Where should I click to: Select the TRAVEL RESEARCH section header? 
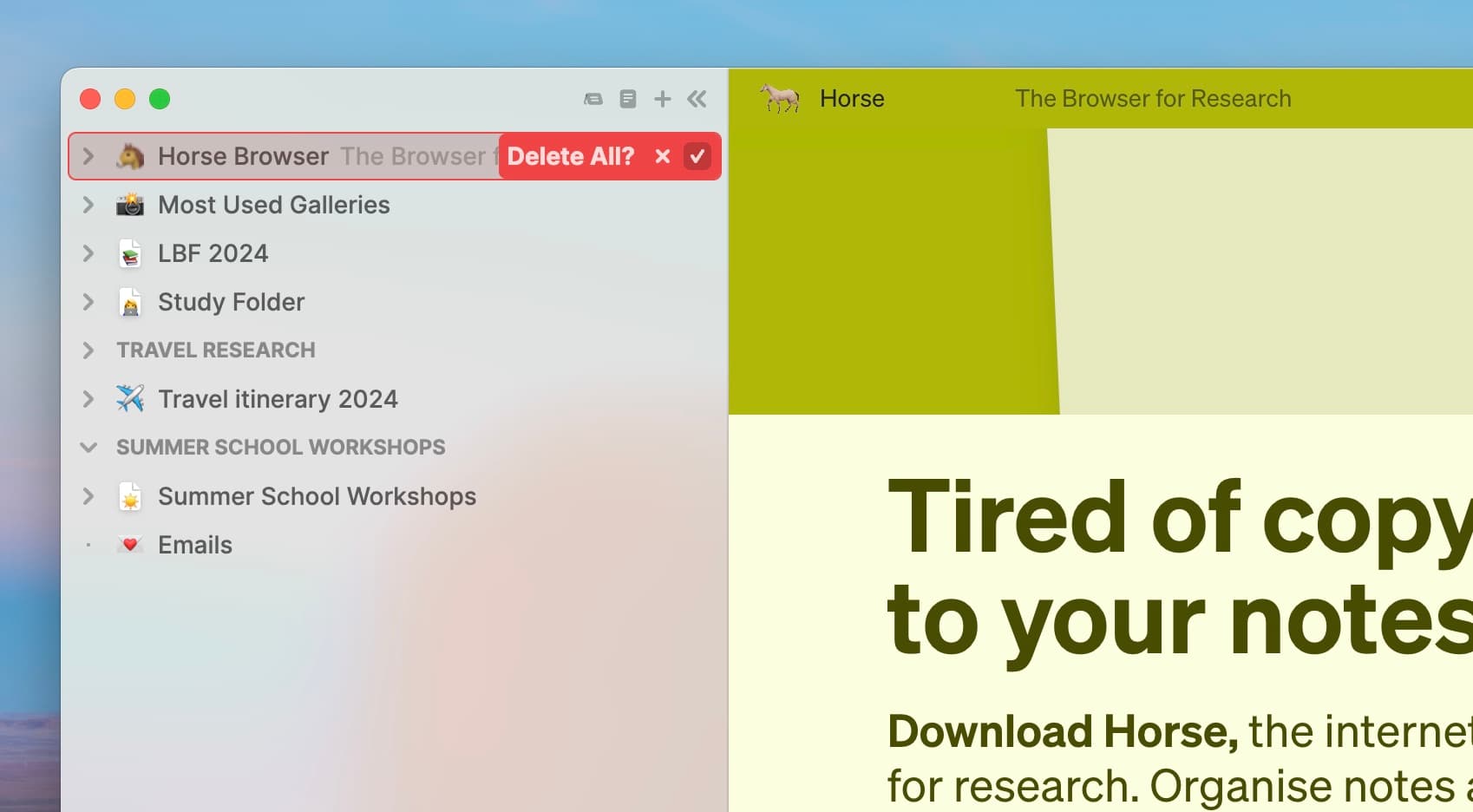(x=215, y=350)
